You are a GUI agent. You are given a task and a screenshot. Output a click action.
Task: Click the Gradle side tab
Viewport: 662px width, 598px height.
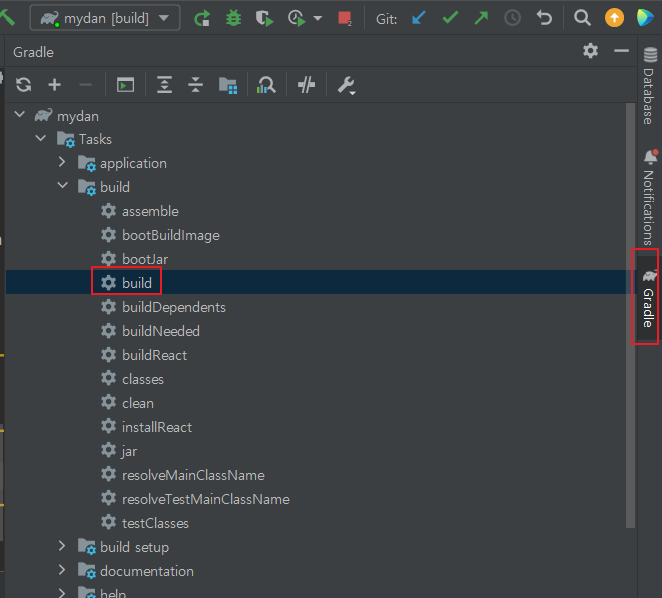click(x=648, y=297)
